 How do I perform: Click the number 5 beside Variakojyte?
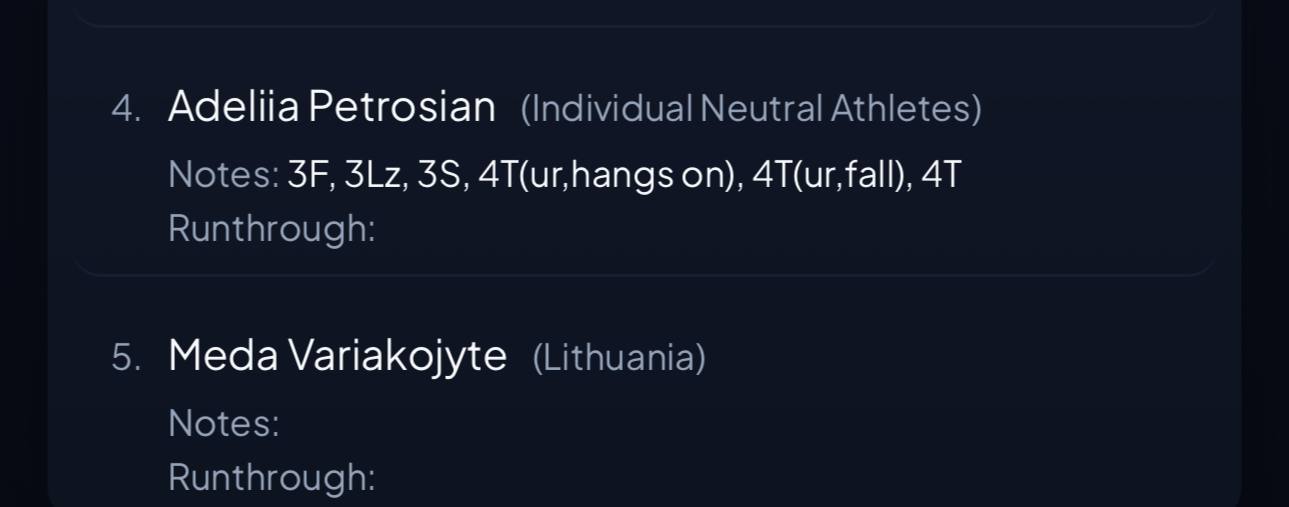tap(125, 358)
